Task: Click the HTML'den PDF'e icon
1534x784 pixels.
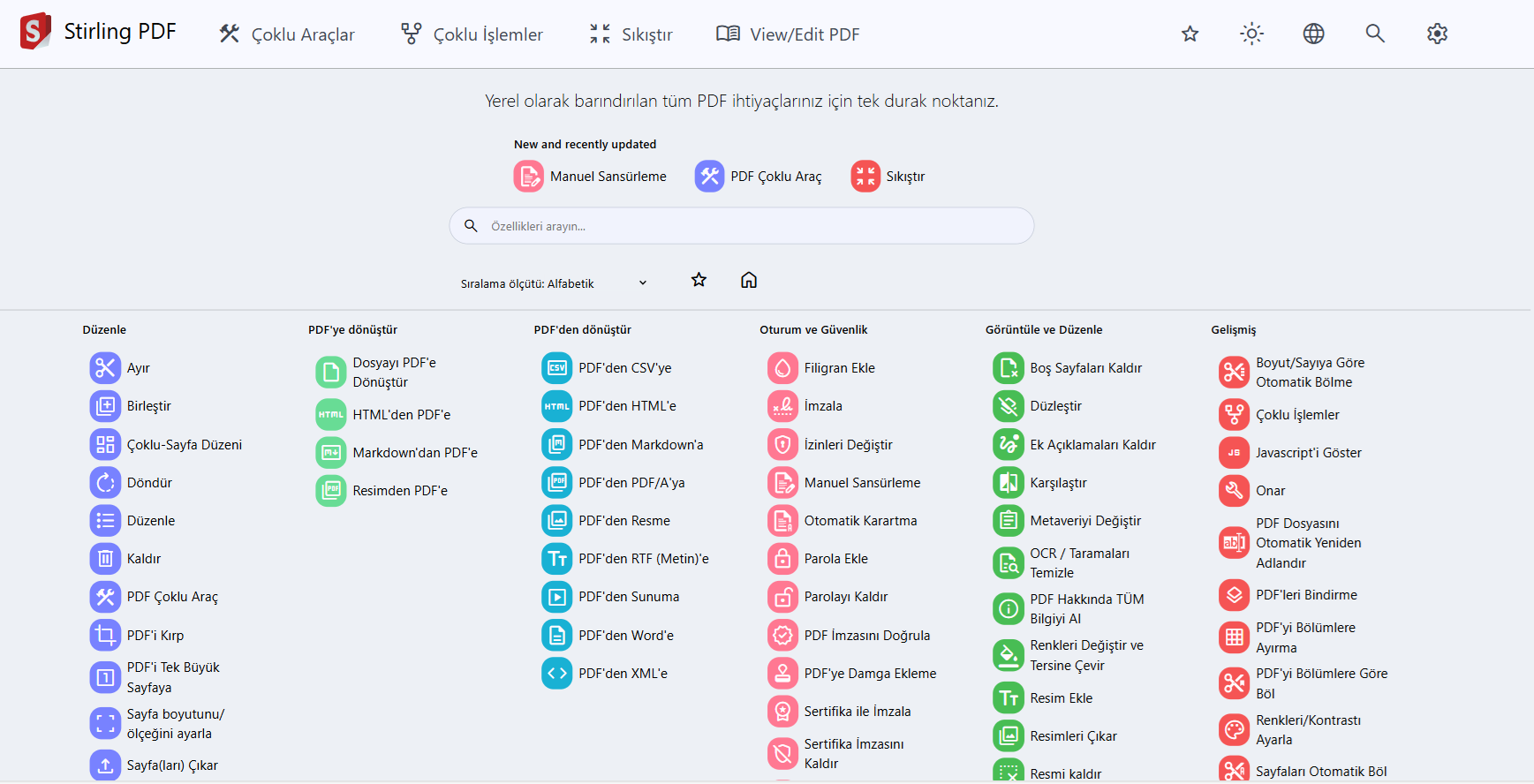Action: 331,415
